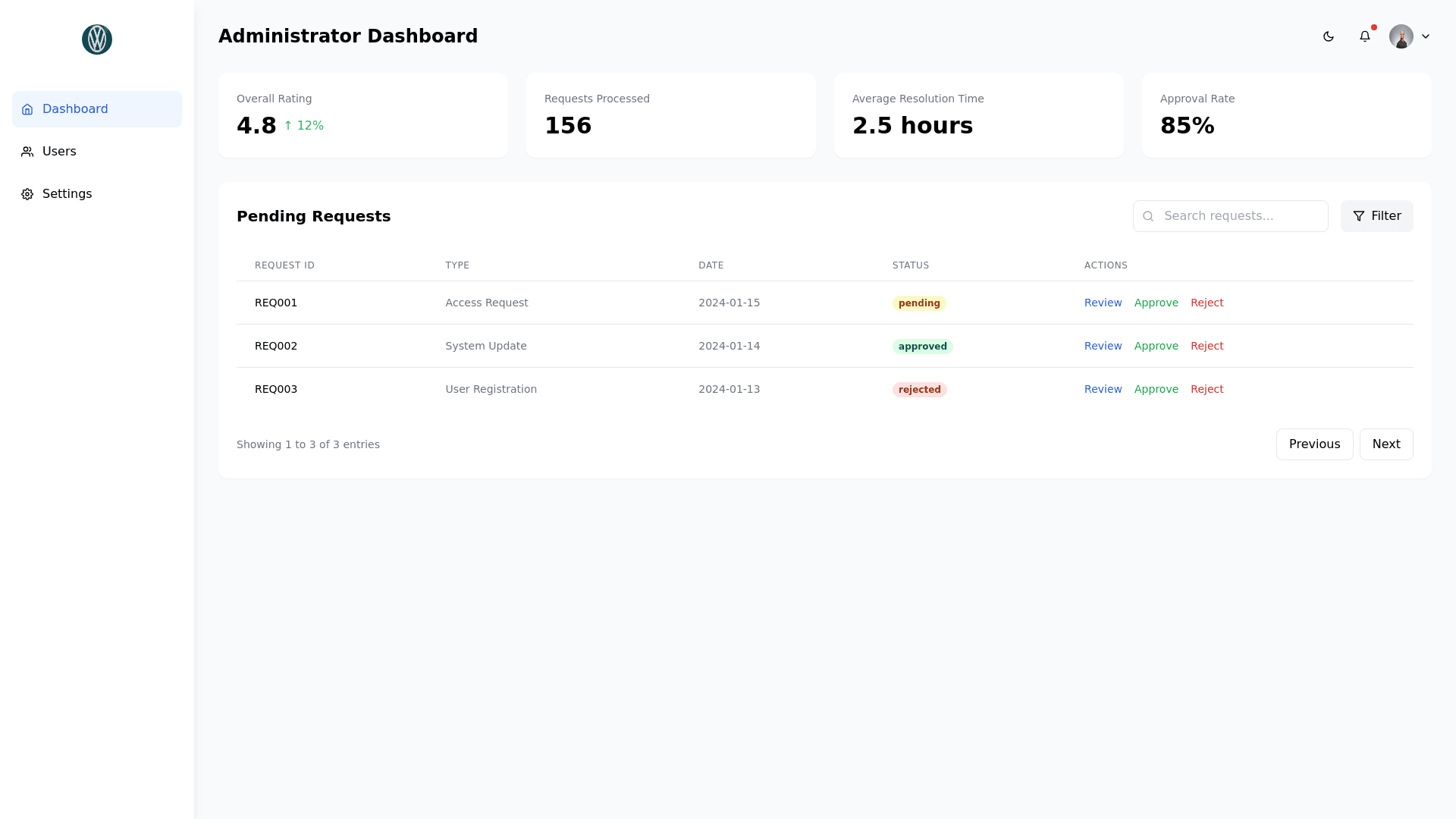
Task: Approve the System Update request
Action: 1156,346
